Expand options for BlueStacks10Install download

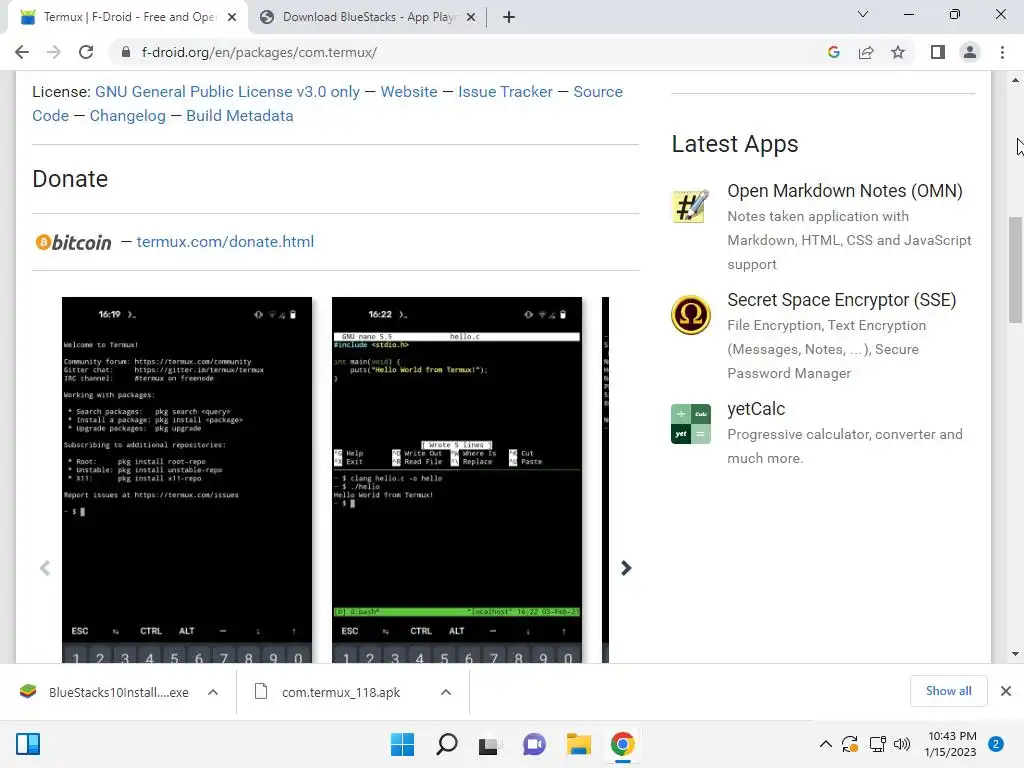click(x=213, y=692)
